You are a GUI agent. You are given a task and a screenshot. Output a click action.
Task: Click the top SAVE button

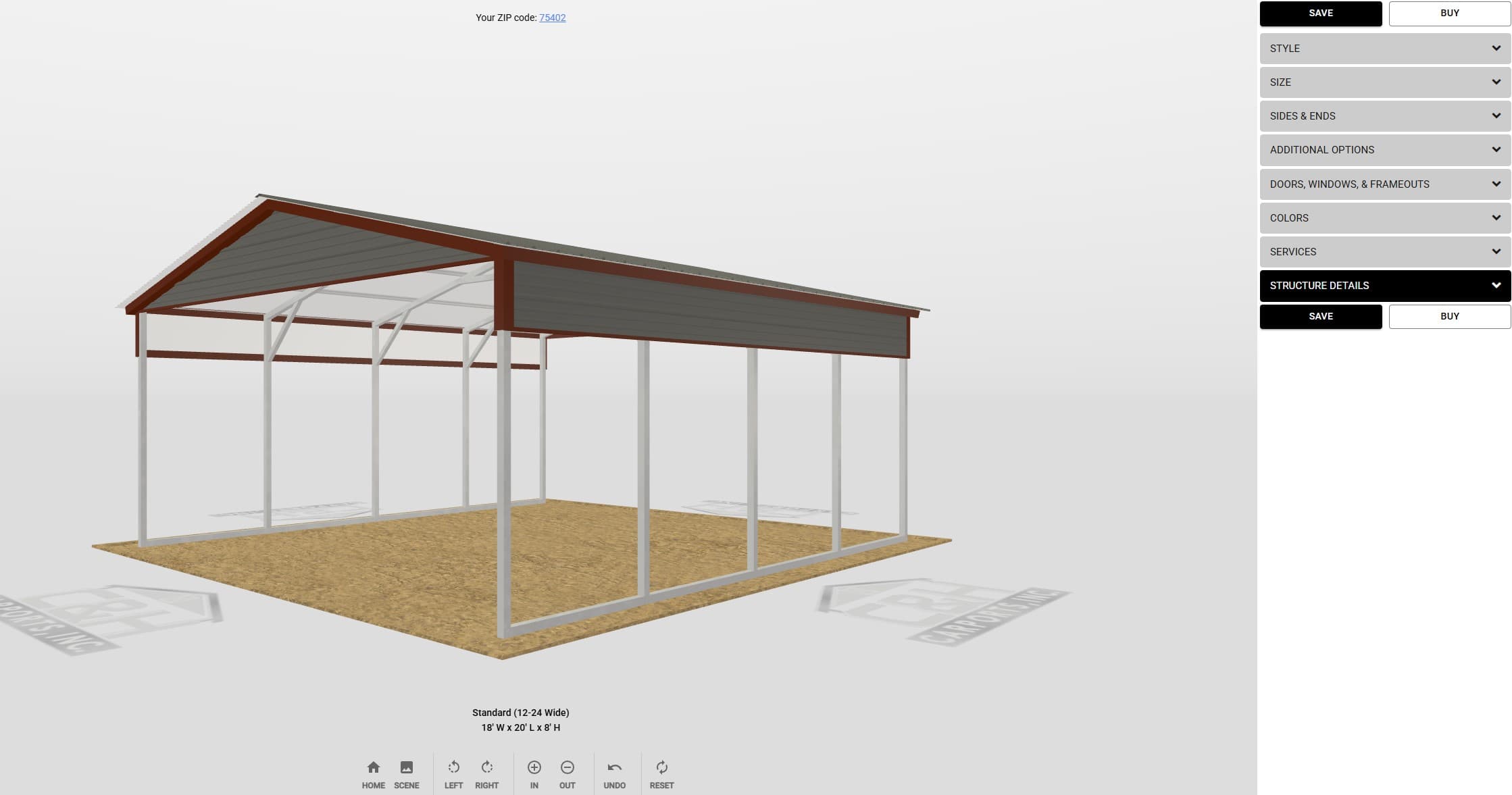coord(1320,14)
